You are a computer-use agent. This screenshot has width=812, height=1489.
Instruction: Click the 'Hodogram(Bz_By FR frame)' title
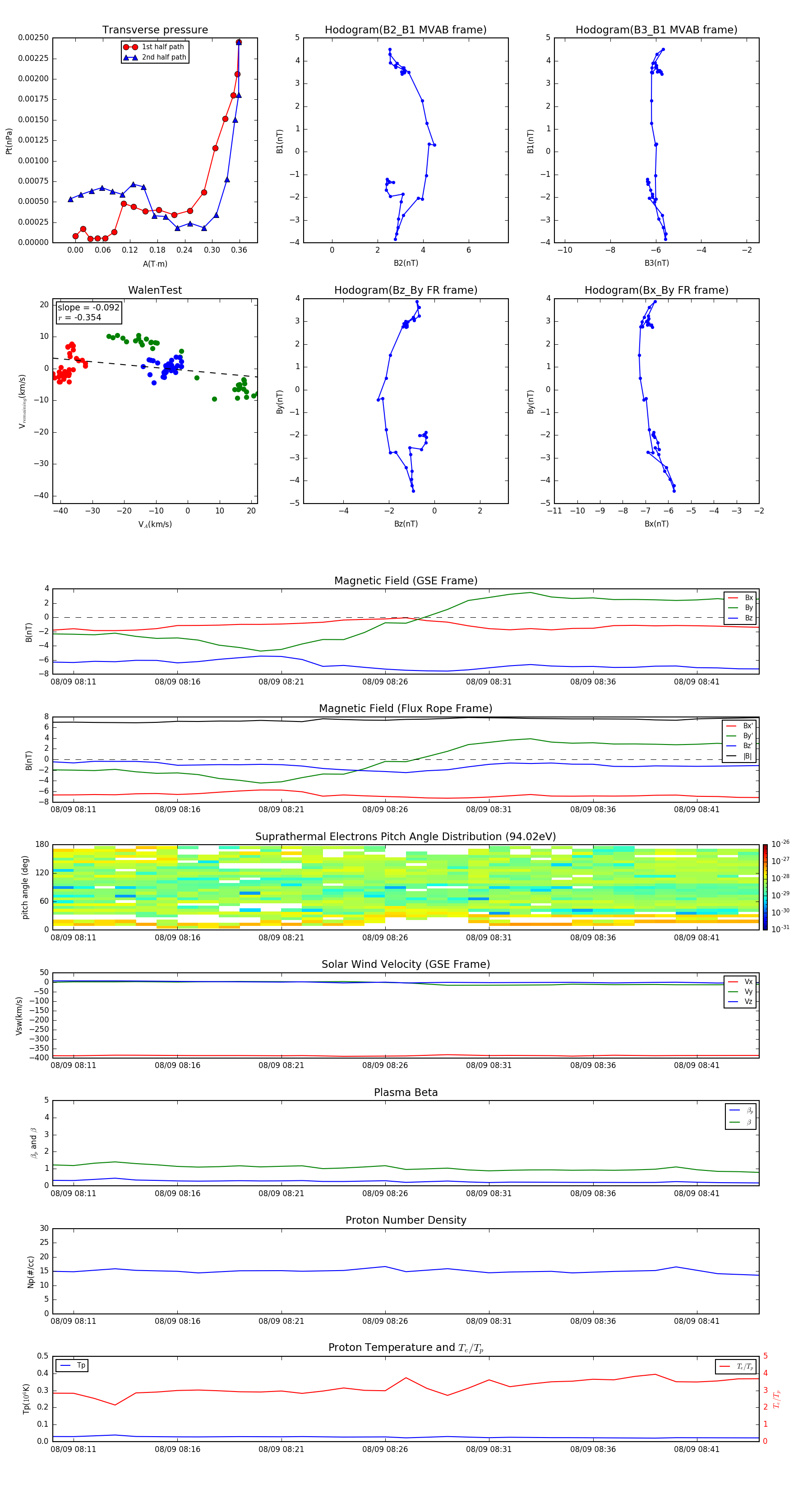[x=406, y=290]
